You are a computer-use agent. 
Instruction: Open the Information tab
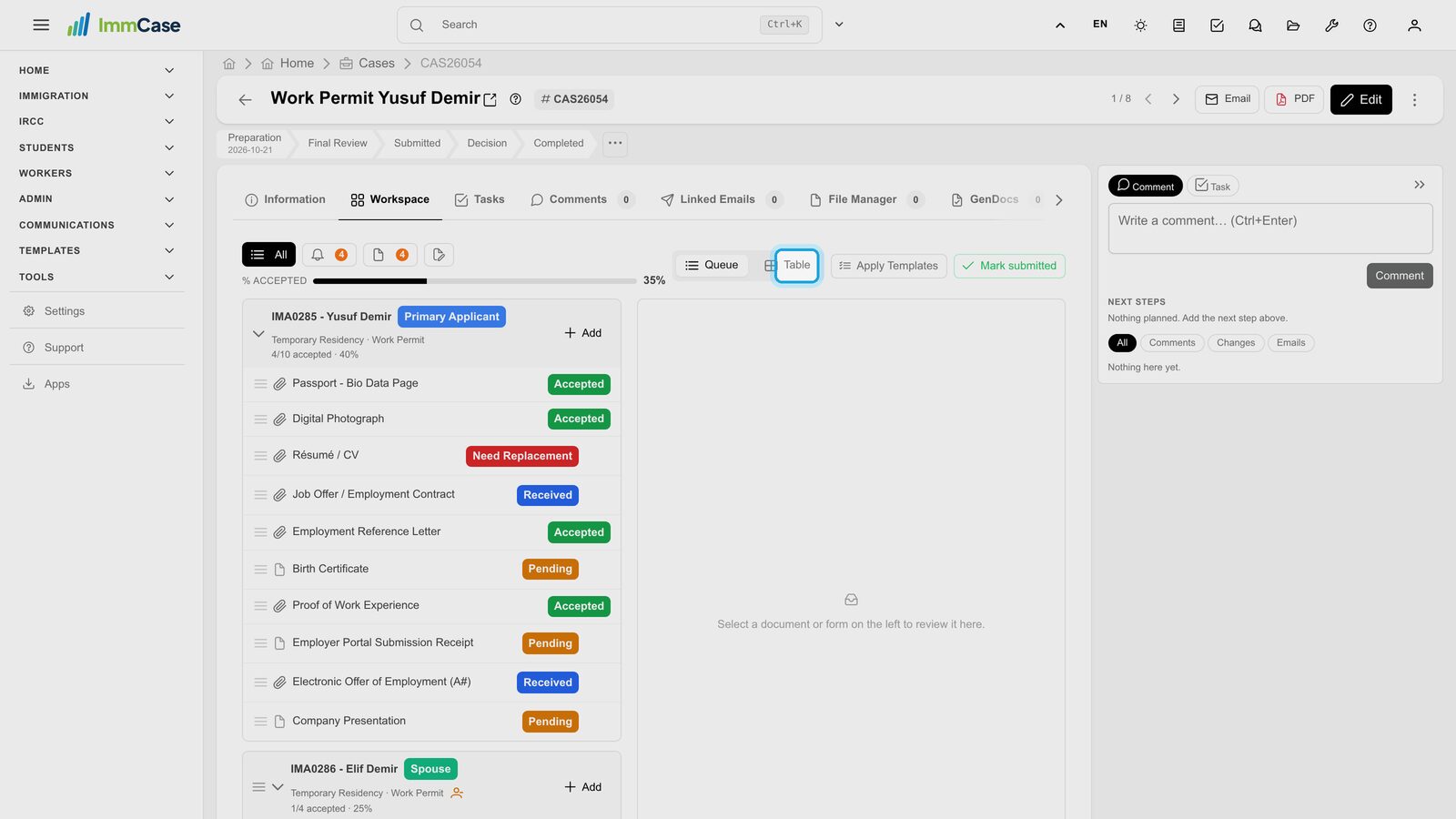tap(285, 199)
